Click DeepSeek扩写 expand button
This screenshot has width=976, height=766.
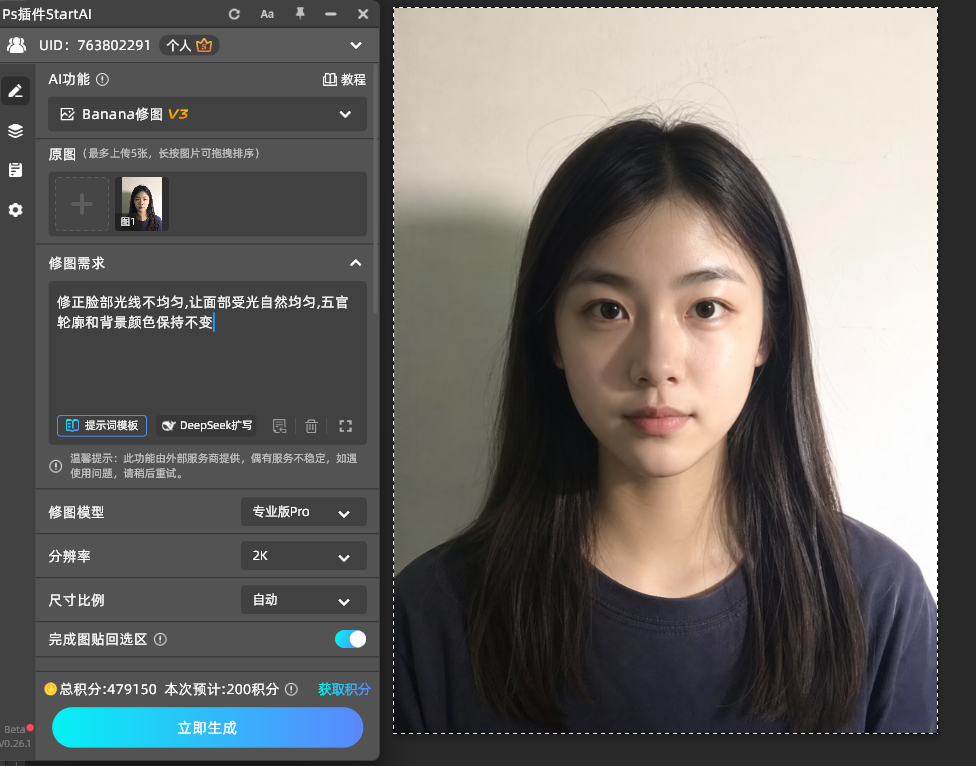click(x=206, y=426)
